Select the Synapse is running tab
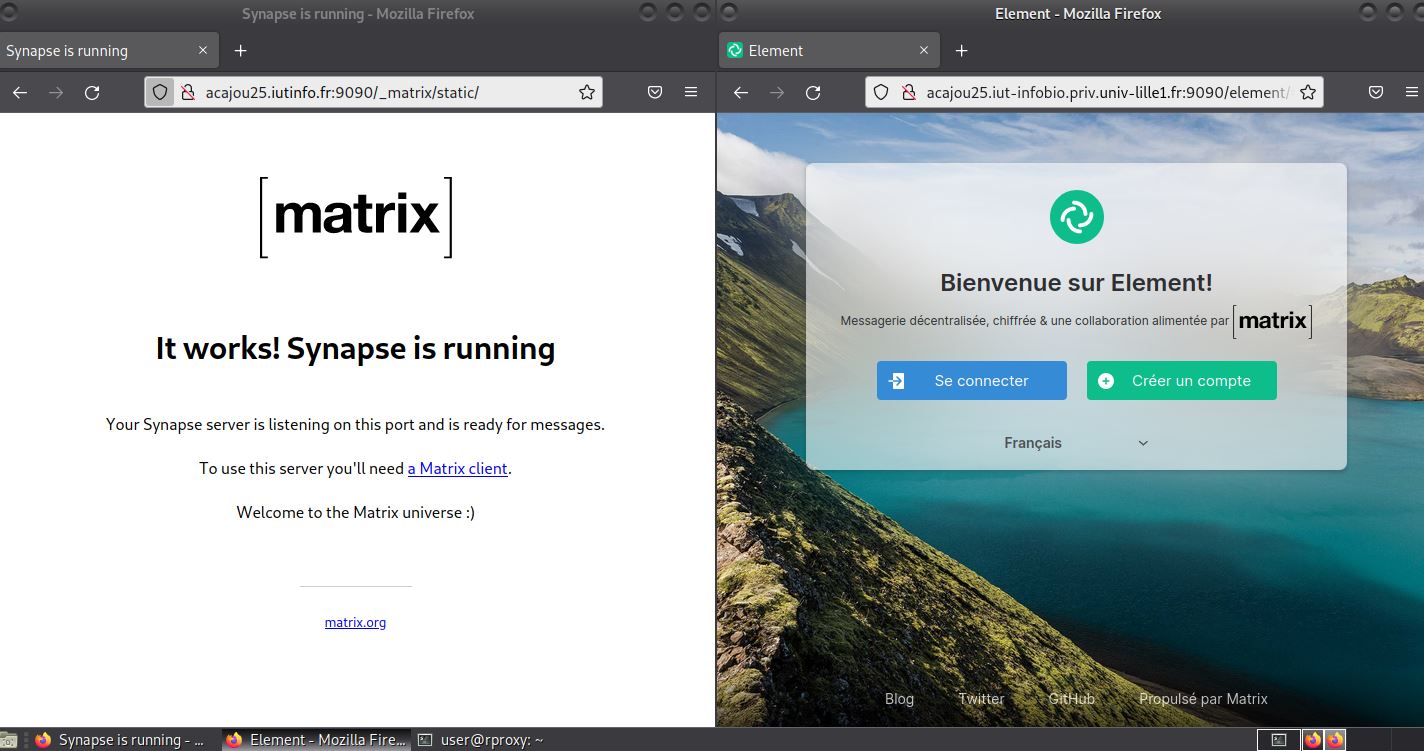The height and width of the screenshot is (751, 1424). [x=108, y=50]
